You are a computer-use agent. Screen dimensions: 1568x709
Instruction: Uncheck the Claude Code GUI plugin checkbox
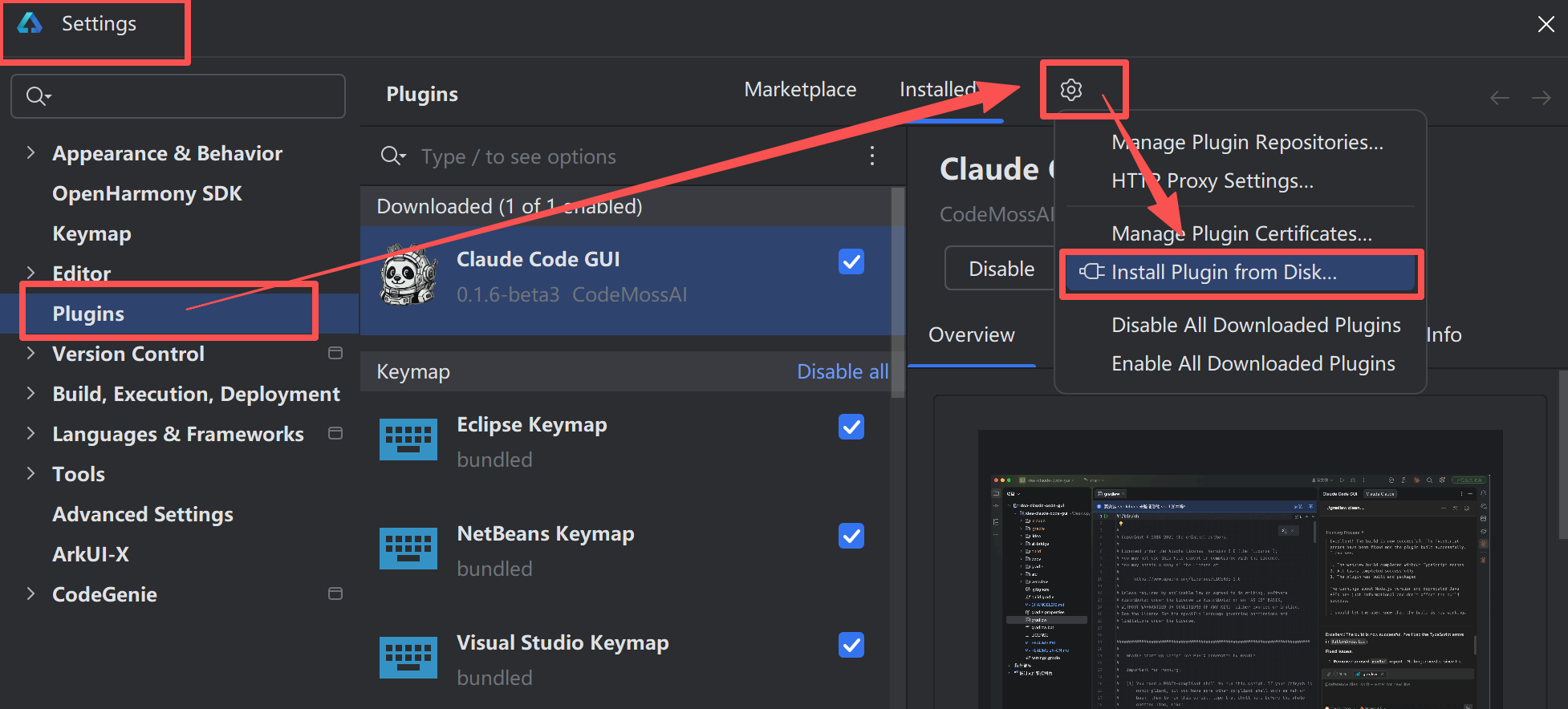pyautogui.click(x=851, y=261)
